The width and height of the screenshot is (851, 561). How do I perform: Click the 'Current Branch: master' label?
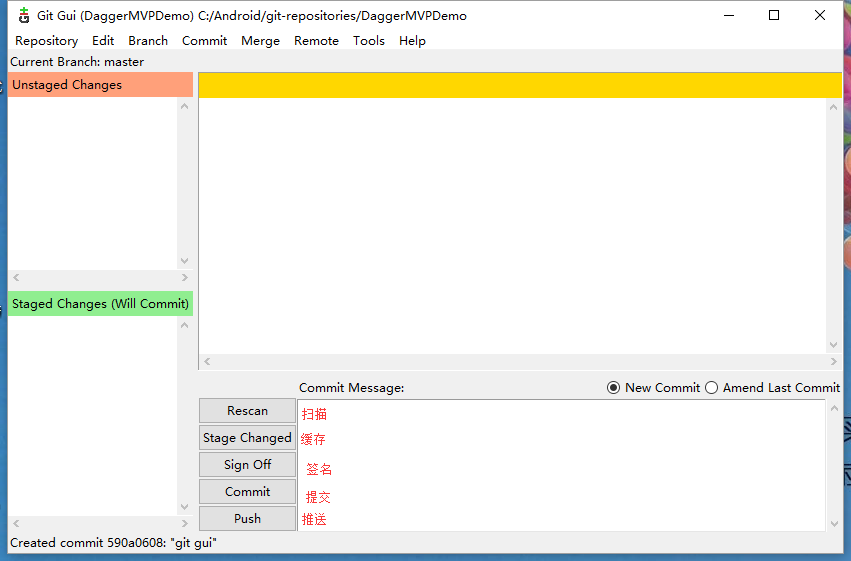click(x=77, y=62)
